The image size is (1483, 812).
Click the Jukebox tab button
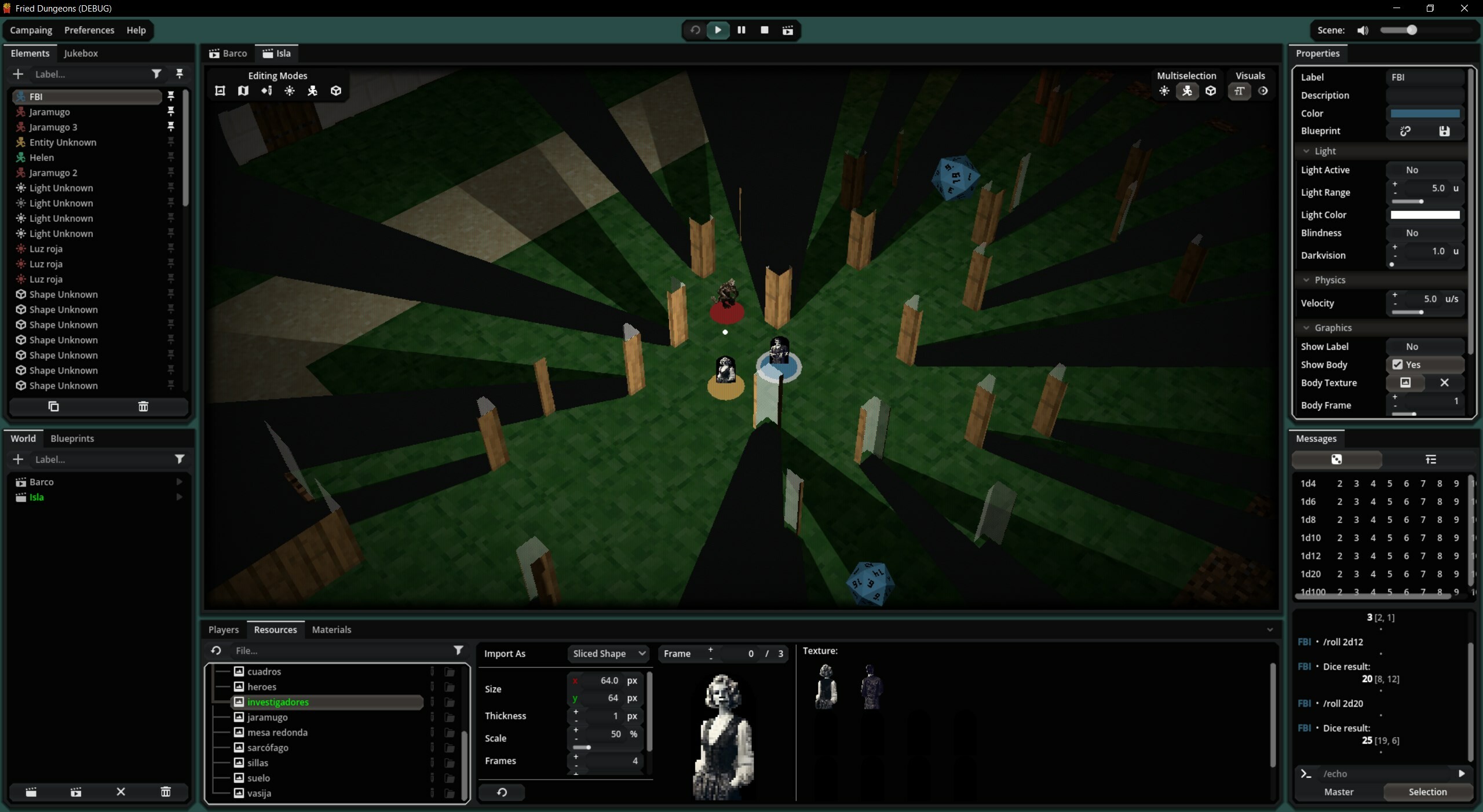(x=81, y=53)
